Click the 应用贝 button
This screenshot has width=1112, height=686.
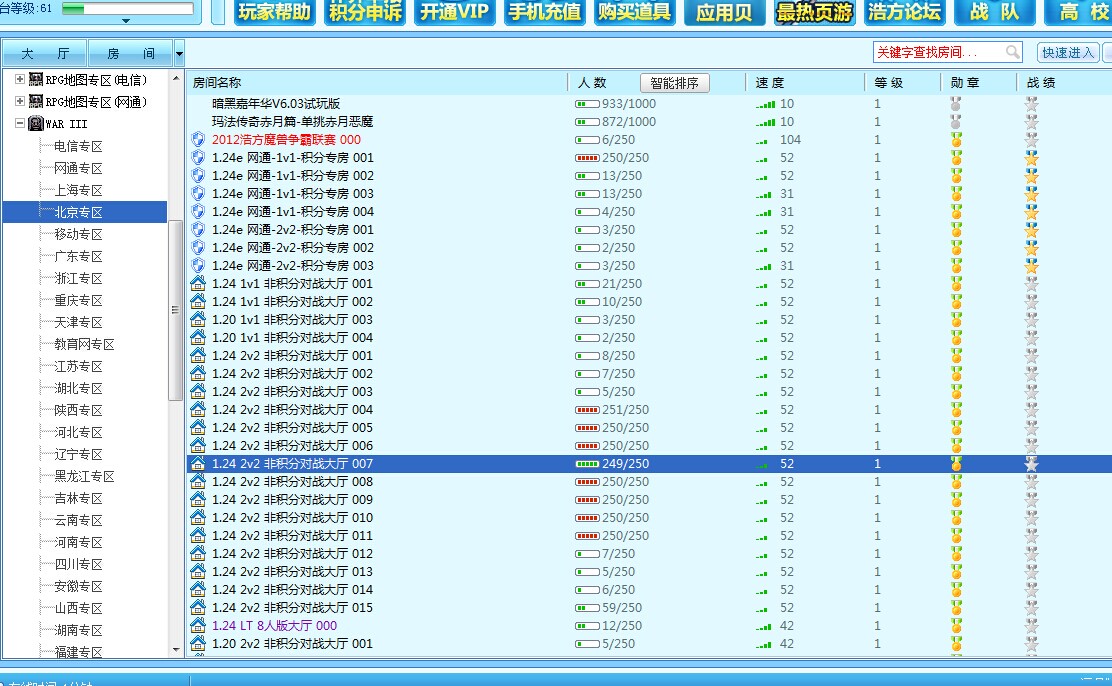click(725, 12)
